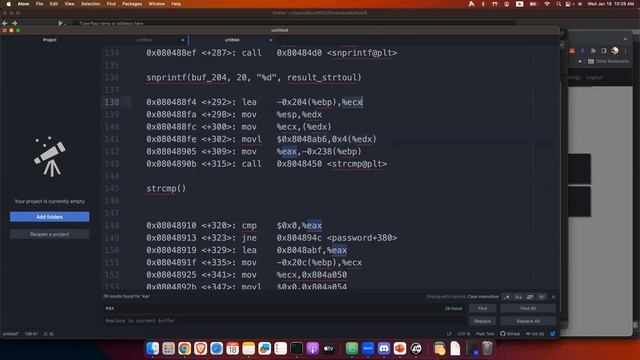Open Reminders from the Dock
The width and height of the screenshot is (640, 360).
coord(280,349)
